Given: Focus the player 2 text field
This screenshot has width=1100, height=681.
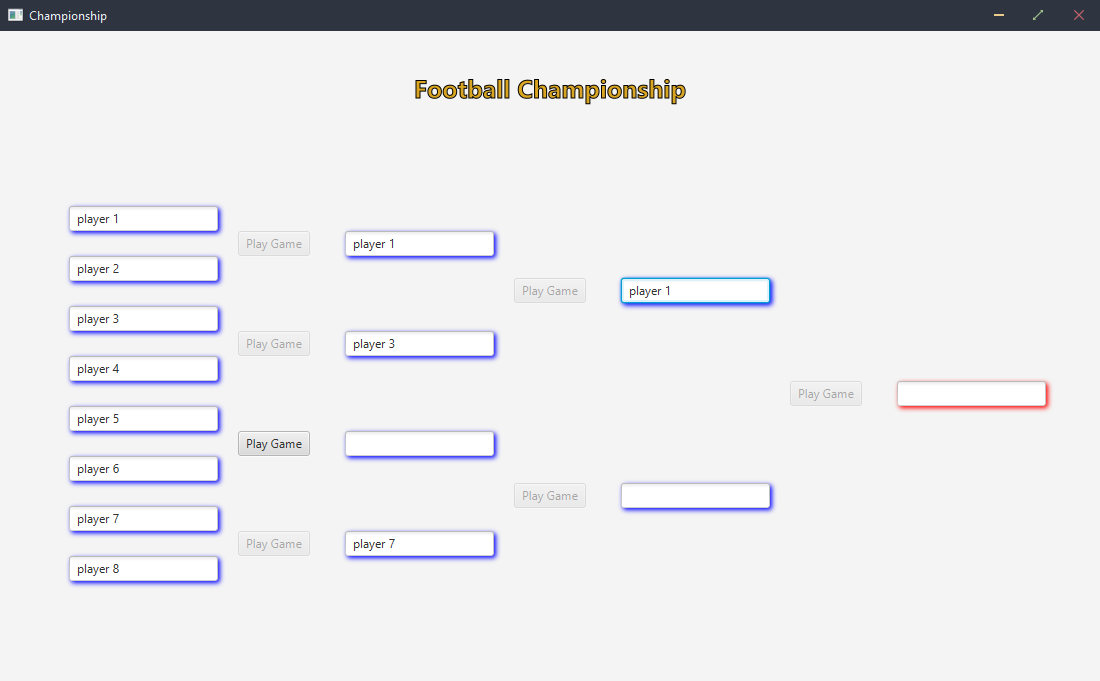Looking at the screenshot, I should coord(144,269).
